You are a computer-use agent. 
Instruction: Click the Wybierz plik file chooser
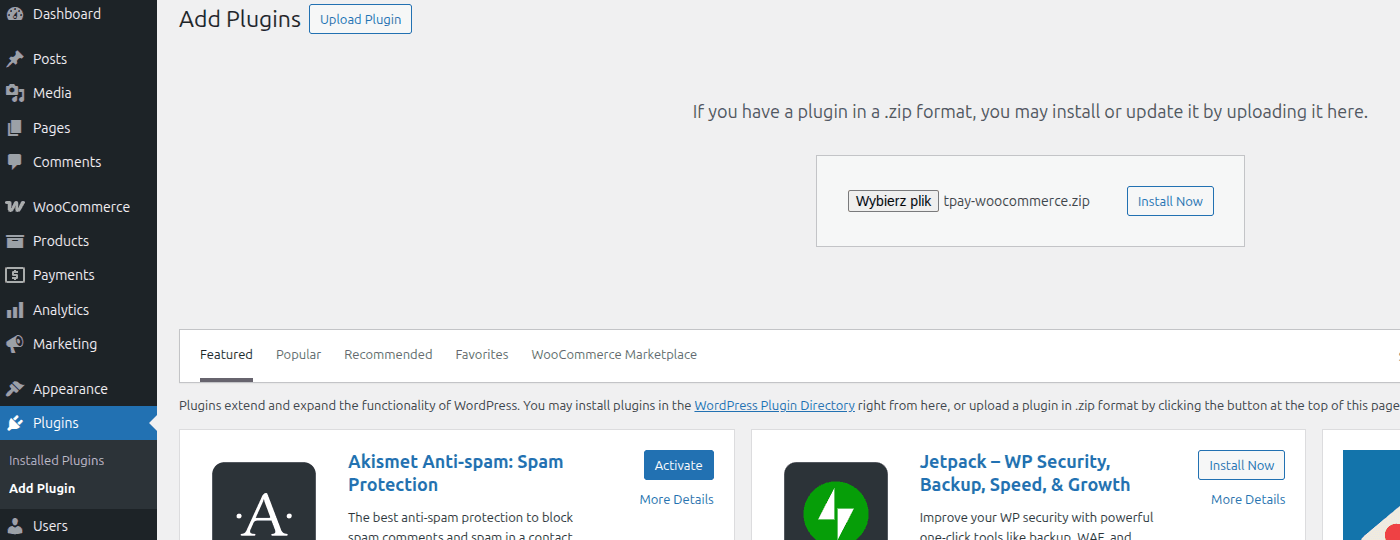pos(893,201)
